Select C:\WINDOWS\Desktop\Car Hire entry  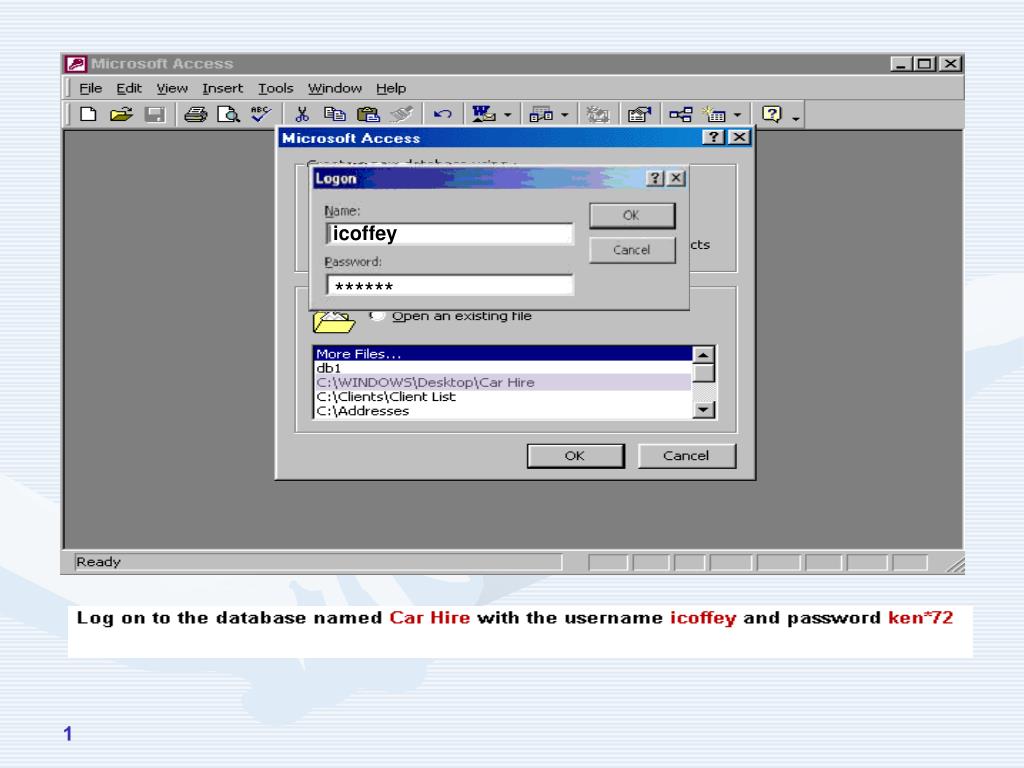pyautogui.click(x=502, y=382)
